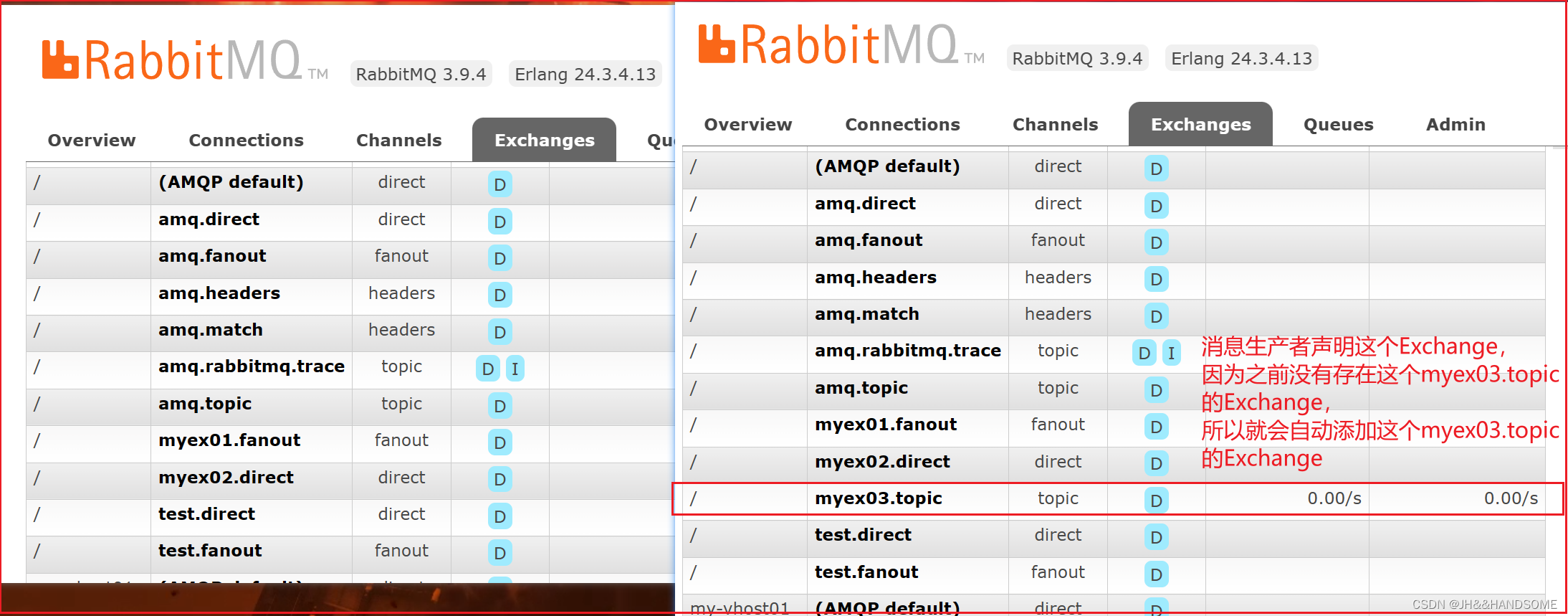The height and width of the screenshot is (616, 1568).
Task: Click the D badge for (AMQP default) in right window
Action: [1157, 169]
